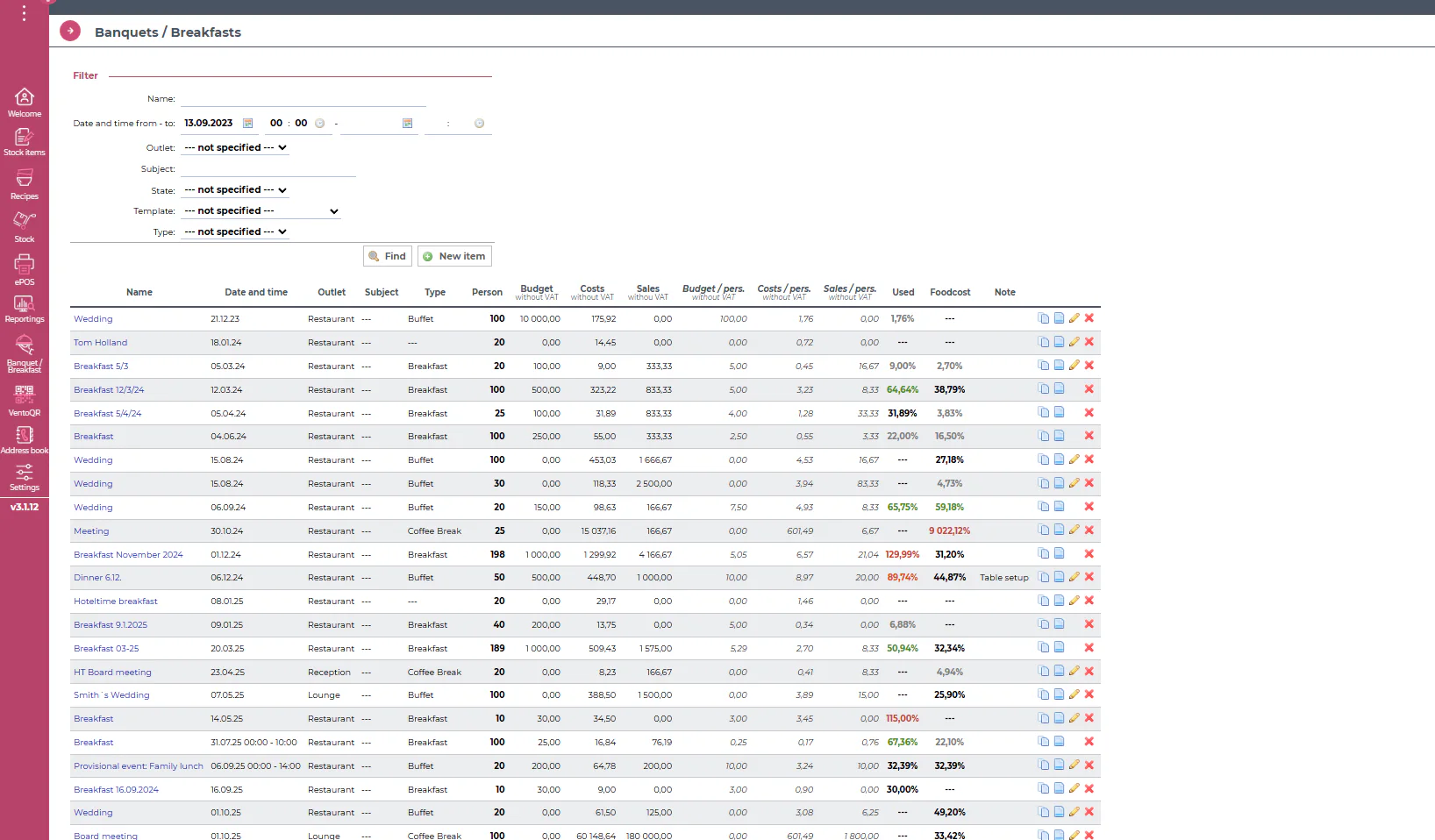Click the Person column header
This screenshot has width=1435, height=840.
487,293
